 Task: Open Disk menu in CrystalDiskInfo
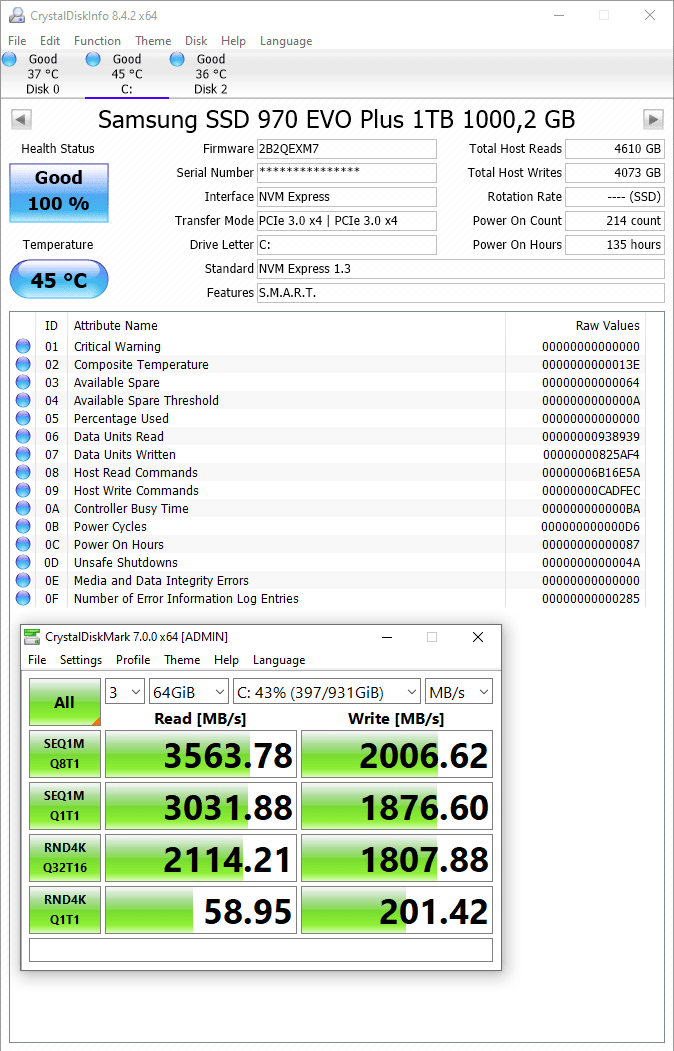[196, 41]
